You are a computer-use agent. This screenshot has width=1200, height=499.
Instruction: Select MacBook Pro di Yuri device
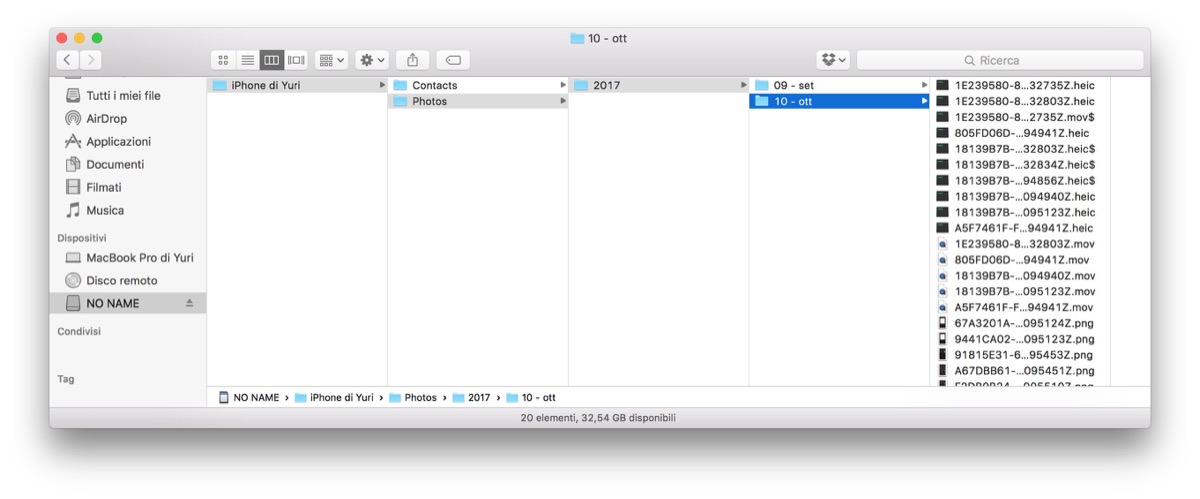click(x=127, y=258)
